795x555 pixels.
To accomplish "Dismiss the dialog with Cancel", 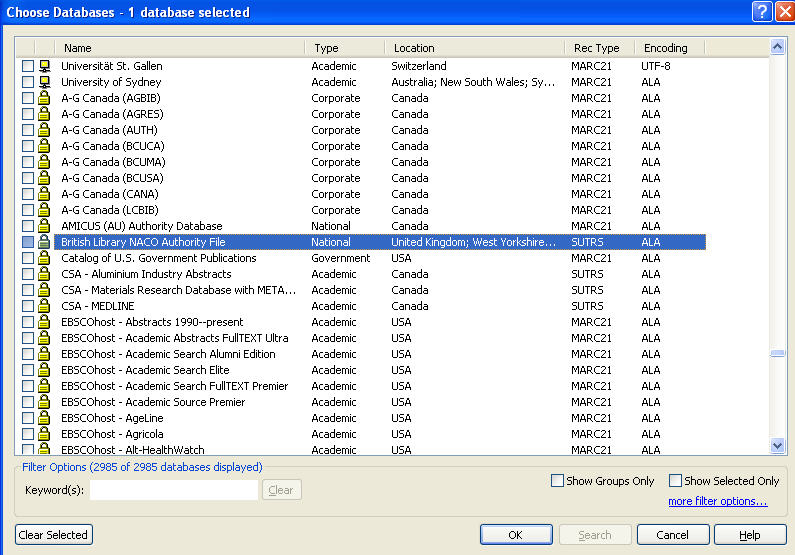I will [x=673, y=535].
